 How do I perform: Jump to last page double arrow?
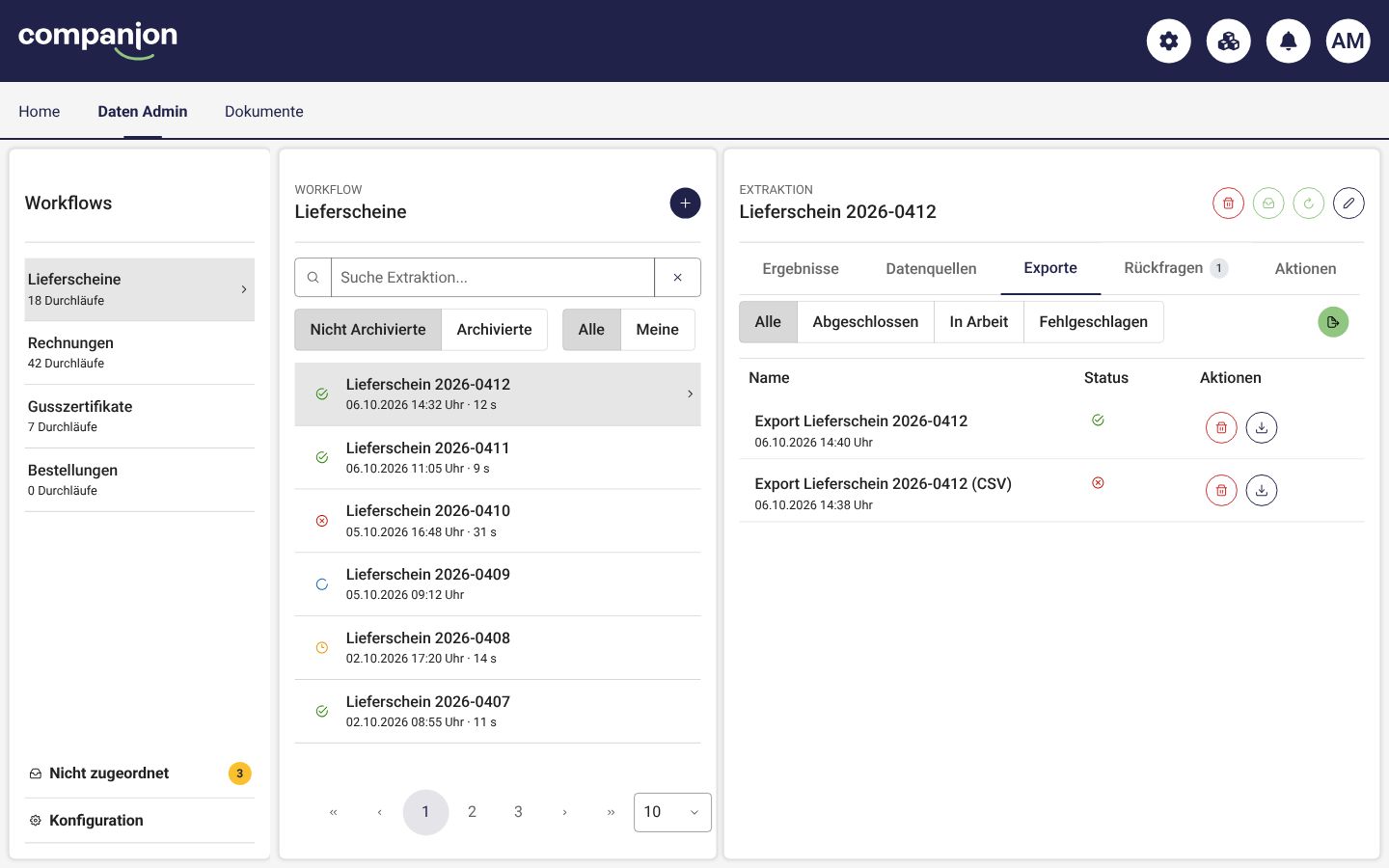(611, 812)
